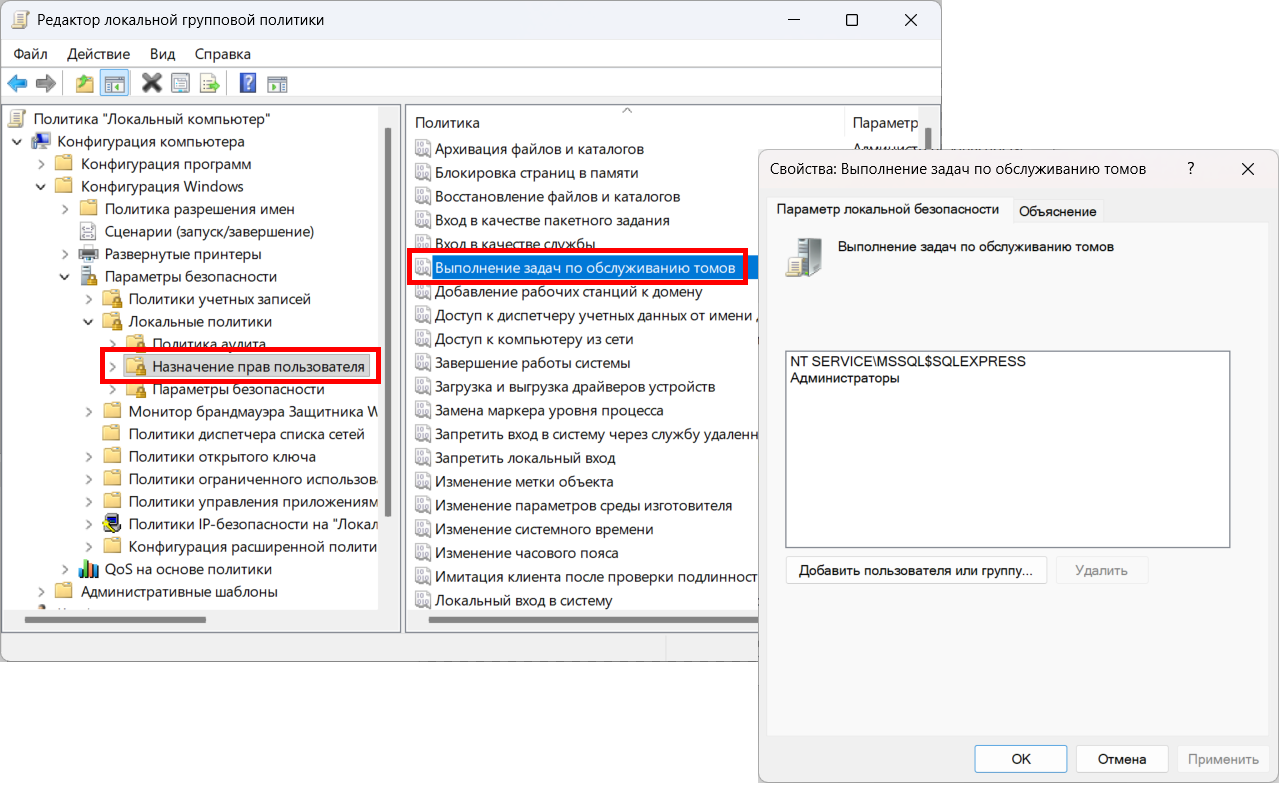The height and width of the screenshot is (785, 1280).
Task: Expand the Административные шаблоны tree node
Action: point(41,592)
